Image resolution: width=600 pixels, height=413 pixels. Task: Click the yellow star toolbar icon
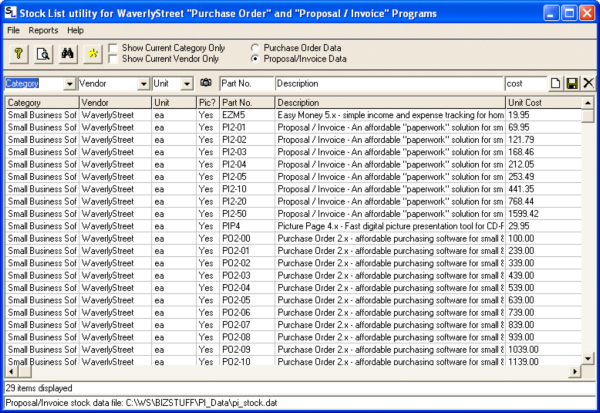click(x=94, y=53)
